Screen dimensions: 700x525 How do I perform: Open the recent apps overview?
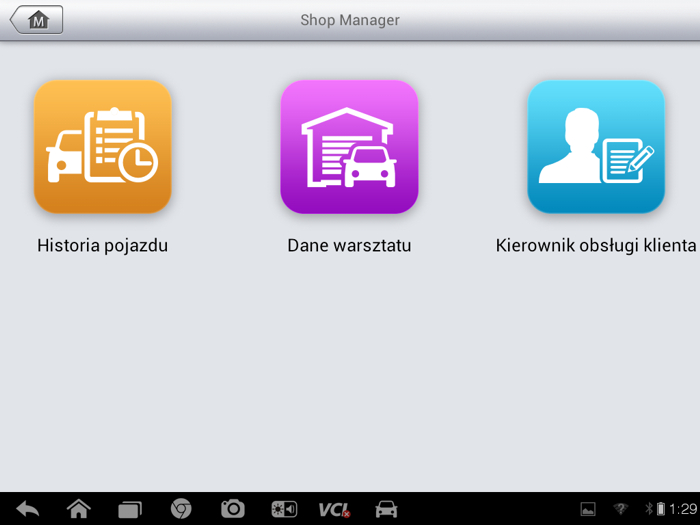click(130, 509)
